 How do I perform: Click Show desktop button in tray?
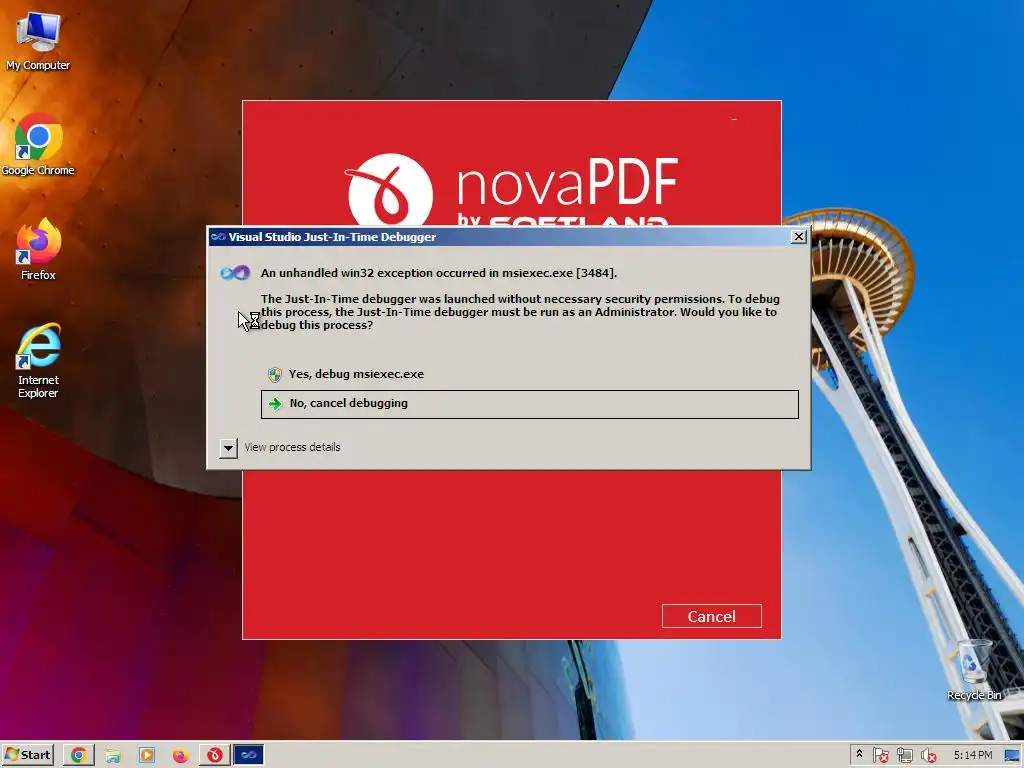click(x=1012, y=756)
